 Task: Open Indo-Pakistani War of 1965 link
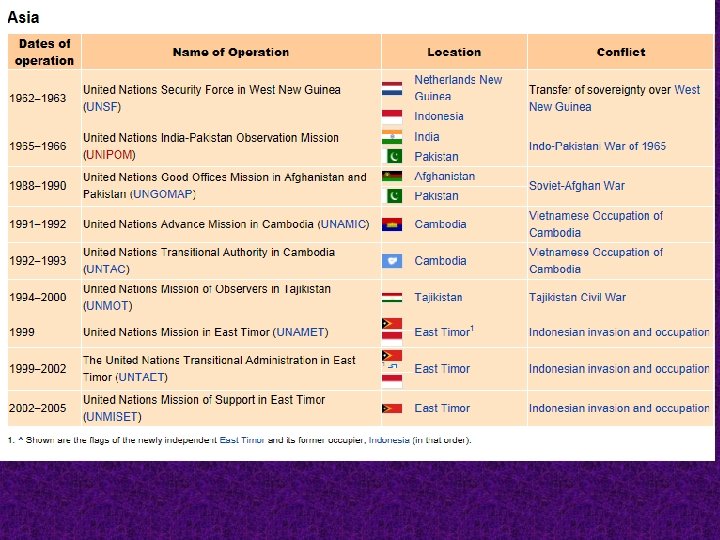click(597, 146)
